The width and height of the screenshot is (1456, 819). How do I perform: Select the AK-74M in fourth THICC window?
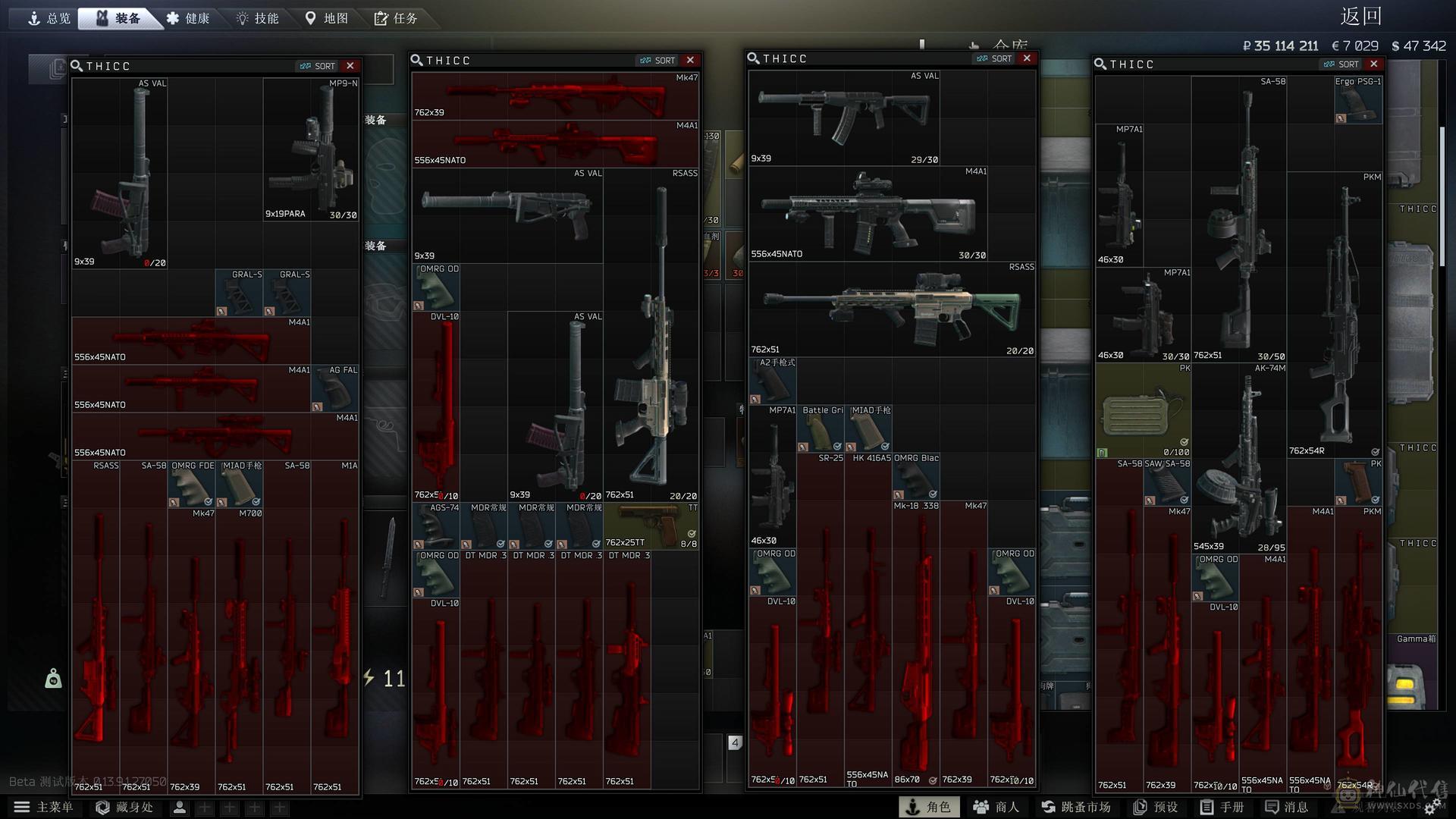point(1239,458)
